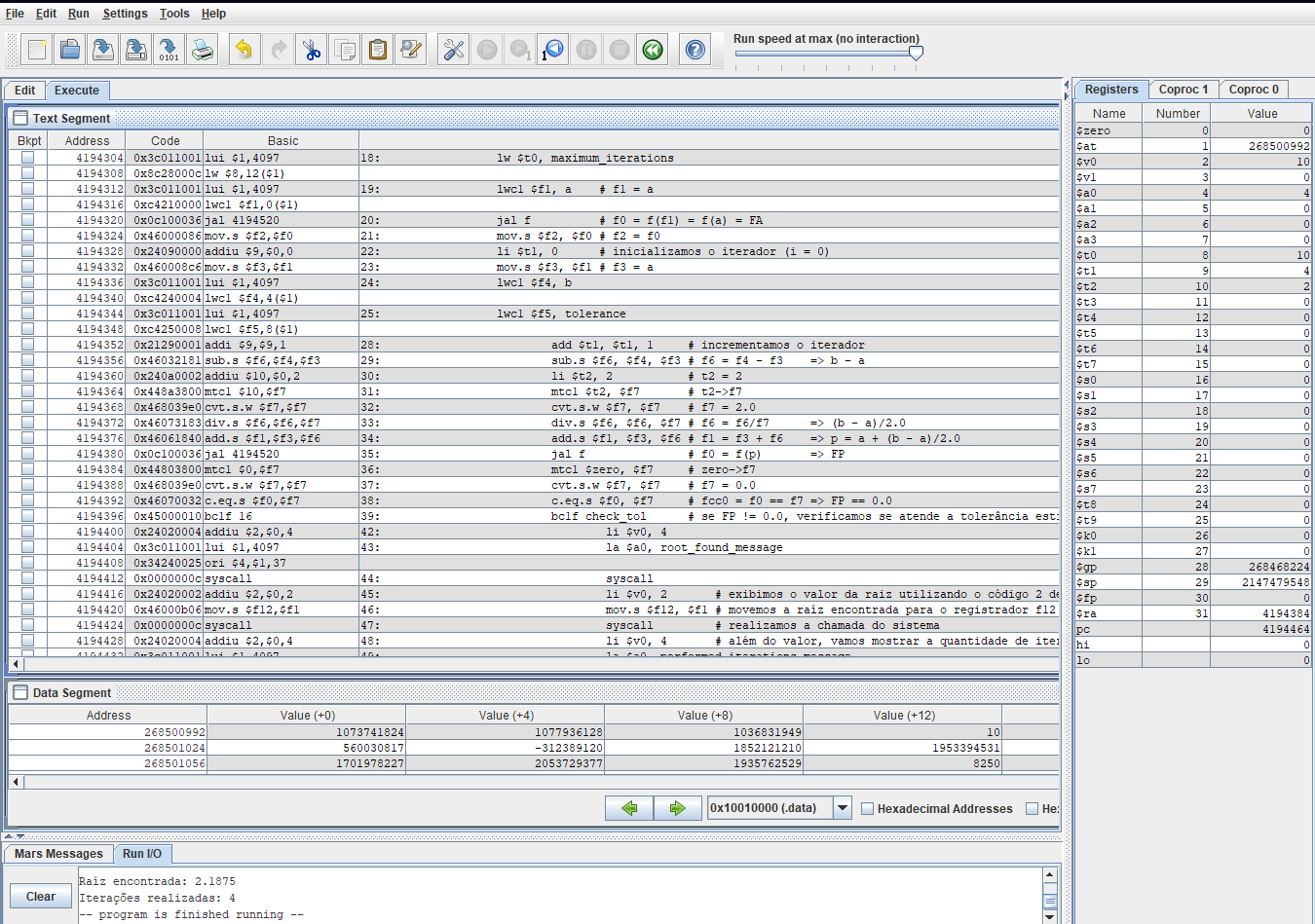The image size is (1315, 924).
Task: Go to previous memory block with the left arrow
Action: [x=629, y=808]
